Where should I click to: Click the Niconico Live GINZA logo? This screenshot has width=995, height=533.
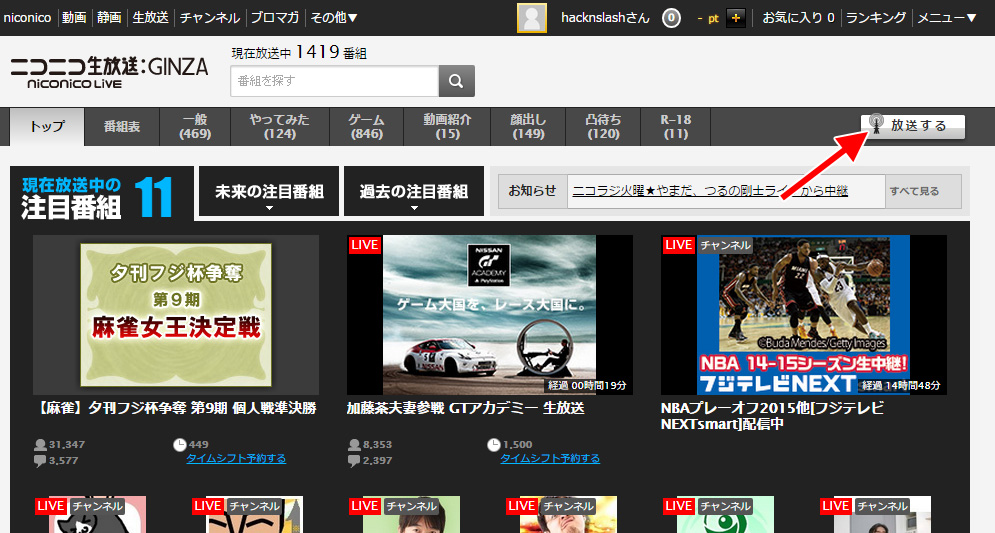coord(109,72)
